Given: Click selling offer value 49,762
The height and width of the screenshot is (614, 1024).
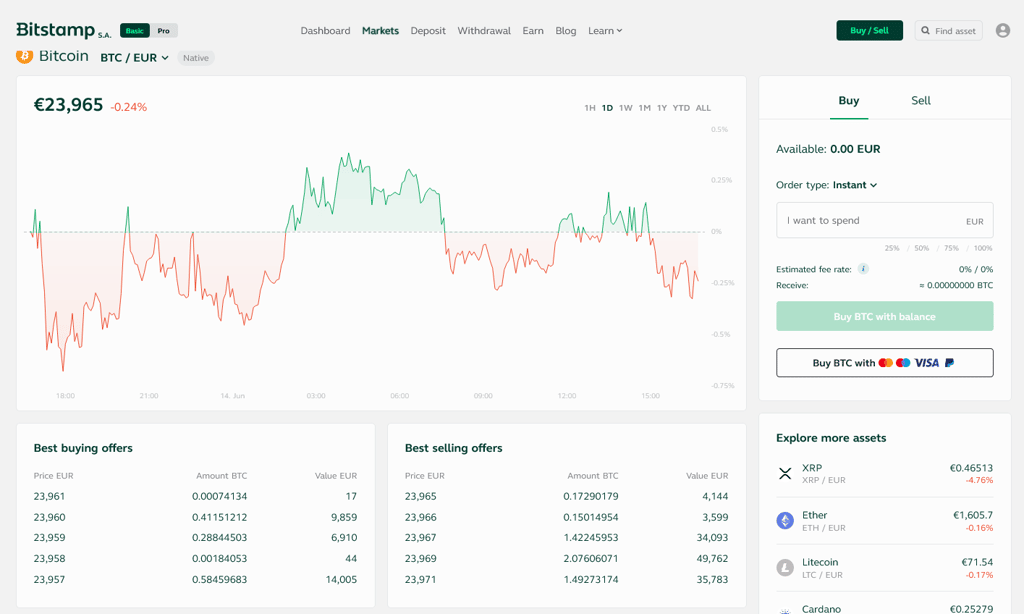Looking at the screenshot, I should 712,558.
